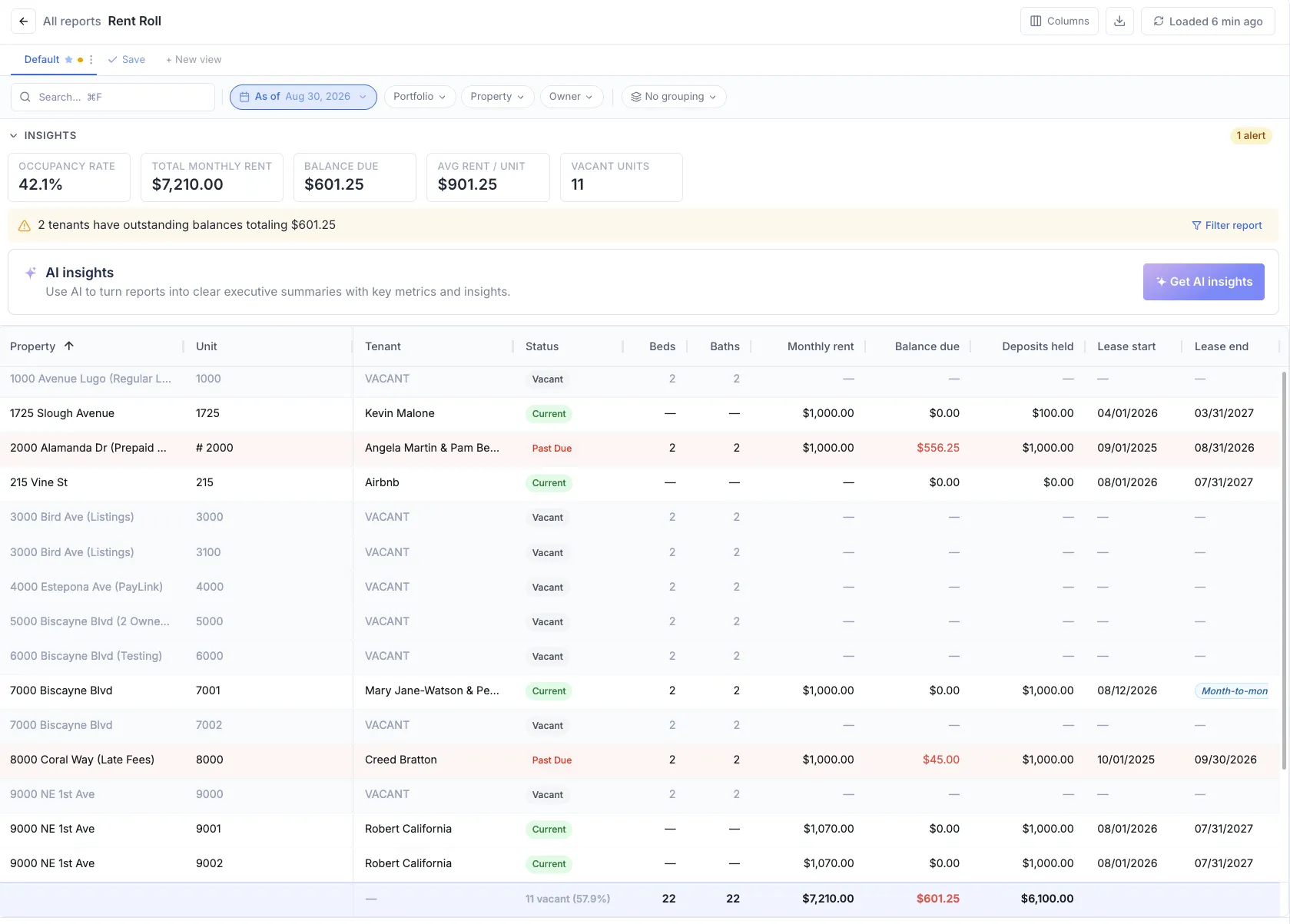Image resolution: width=1290 pixels, height=924 pixels.
Task: Click the star icon on Default view
Action: (x=68, y=60)
